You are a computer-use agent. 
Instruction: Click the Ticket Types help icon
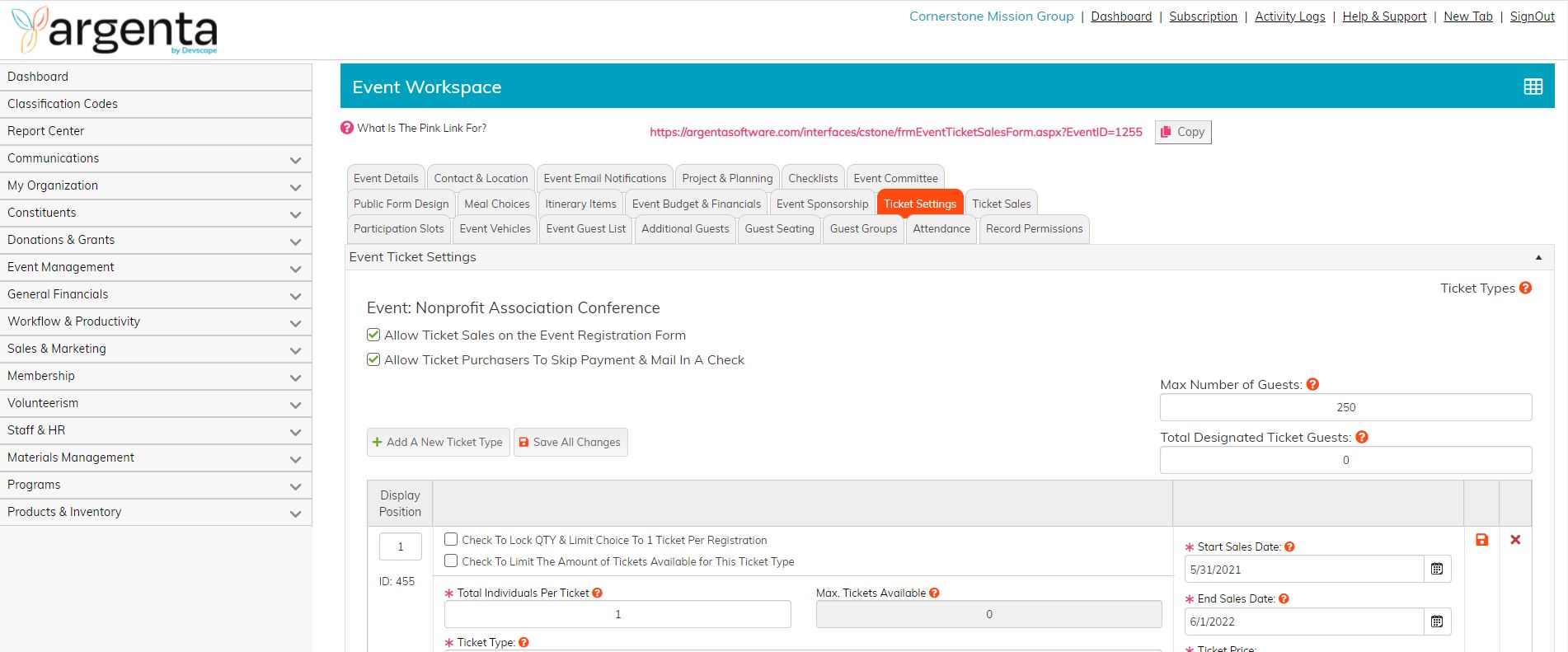[1525, 288]
